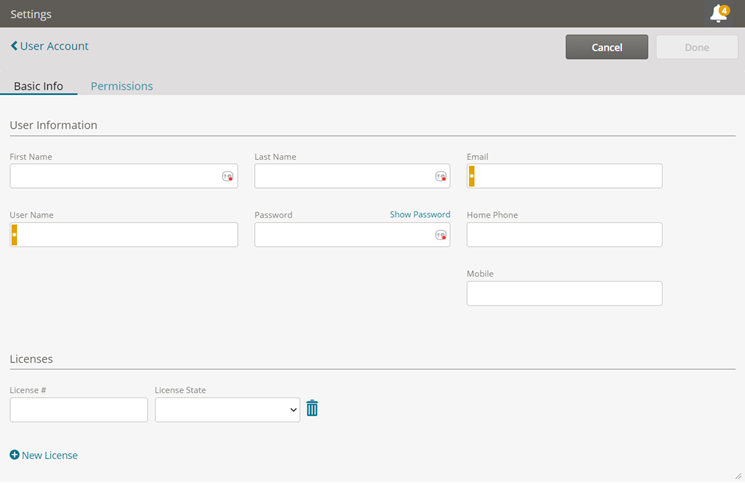This screenshot has width=745, height=483.
Task: Select the Basic Info tab
Action: [38, 86]
